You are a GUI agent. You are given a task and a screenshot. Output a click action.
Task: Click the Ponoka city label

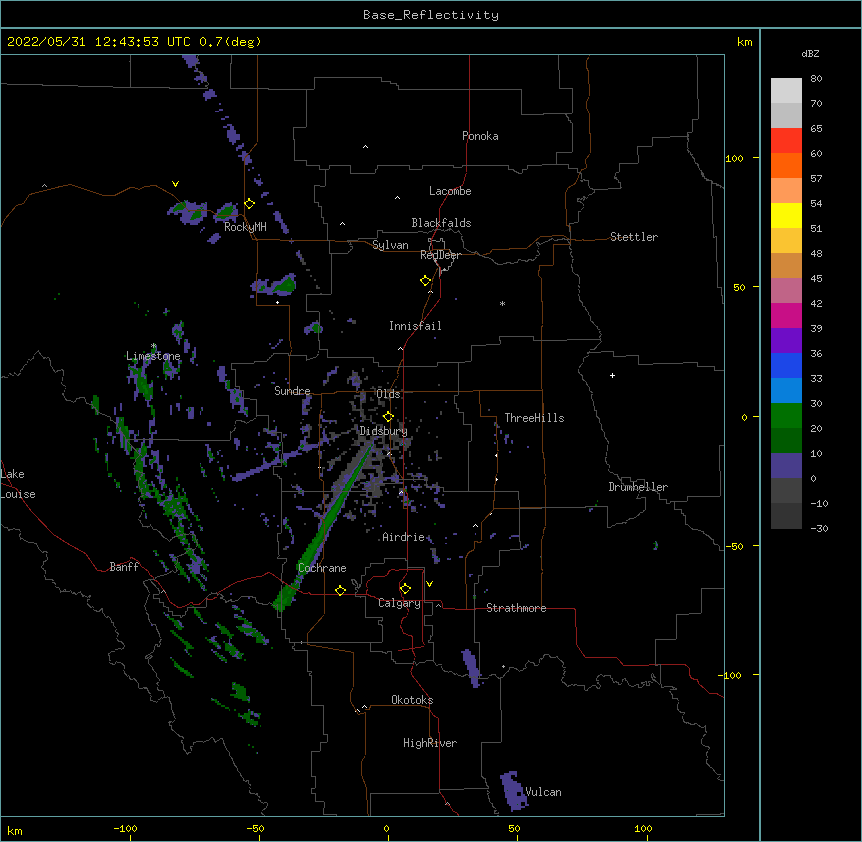pos(480,136)
